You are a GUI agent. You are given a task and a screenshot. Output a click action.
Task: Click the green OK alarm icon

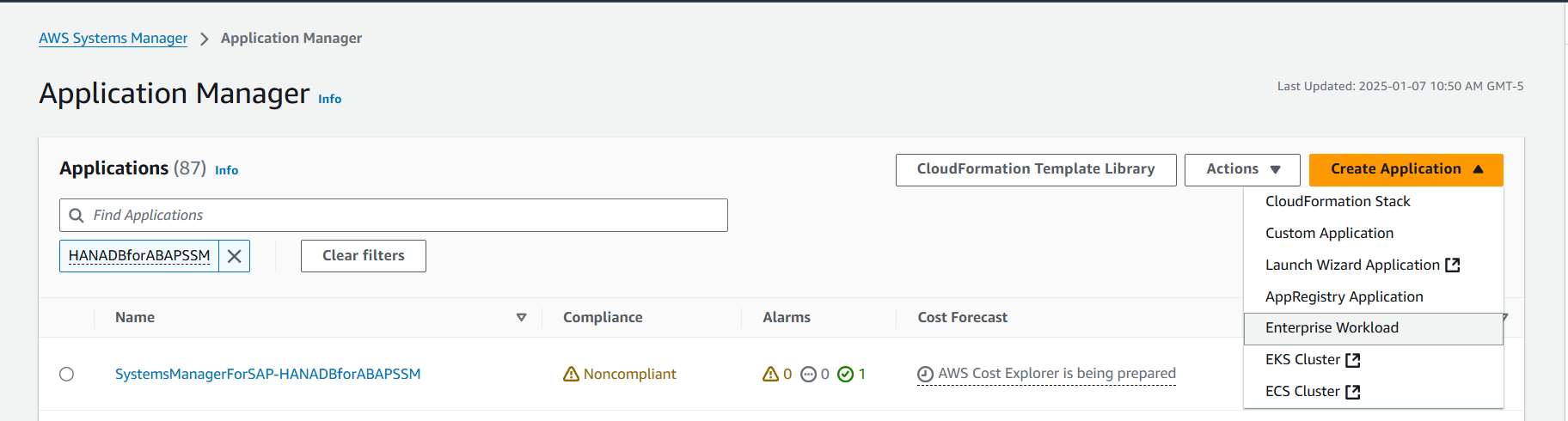845,374
